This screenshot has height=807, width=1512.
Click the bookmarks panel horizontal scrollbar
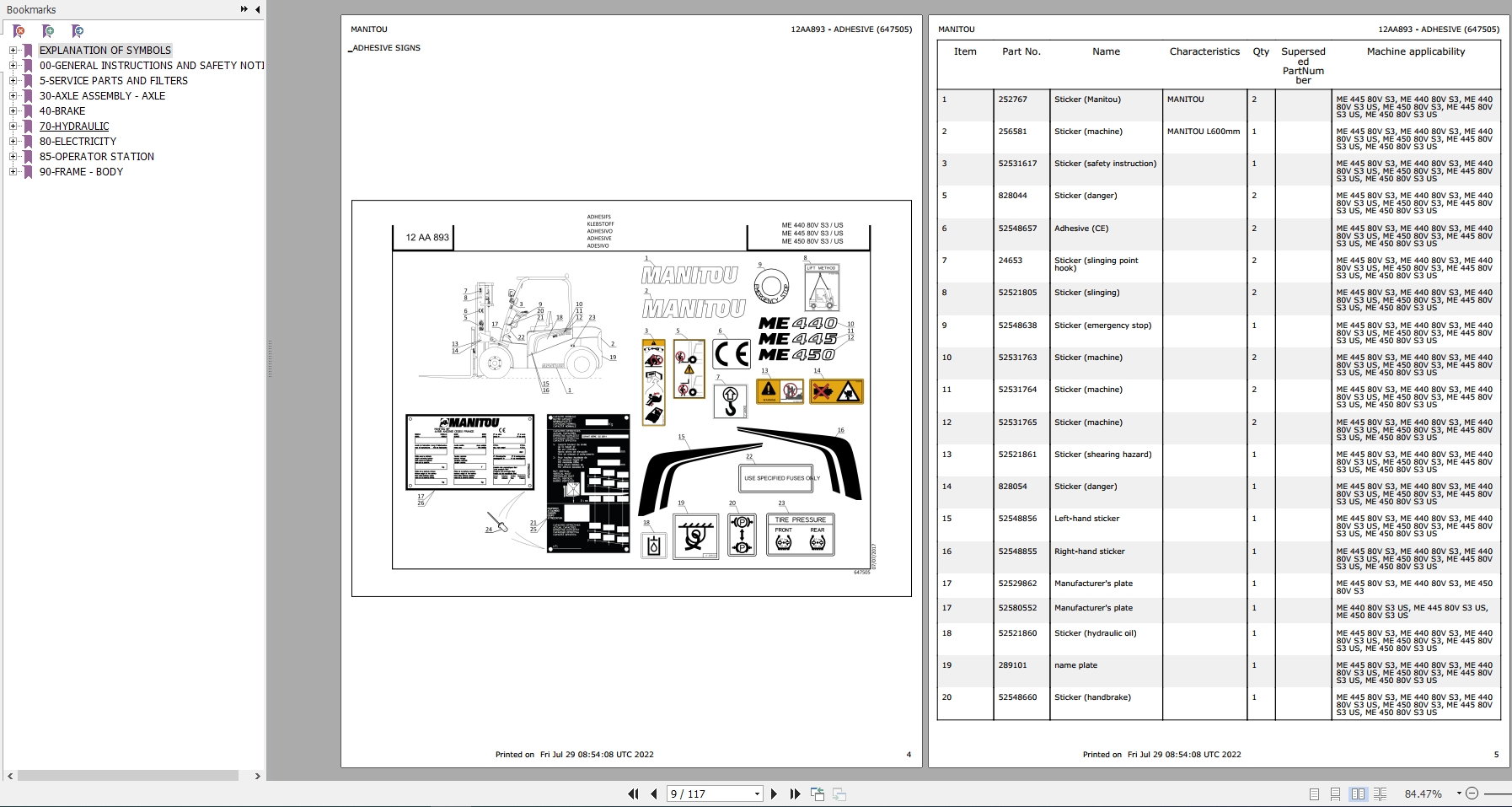126,776
